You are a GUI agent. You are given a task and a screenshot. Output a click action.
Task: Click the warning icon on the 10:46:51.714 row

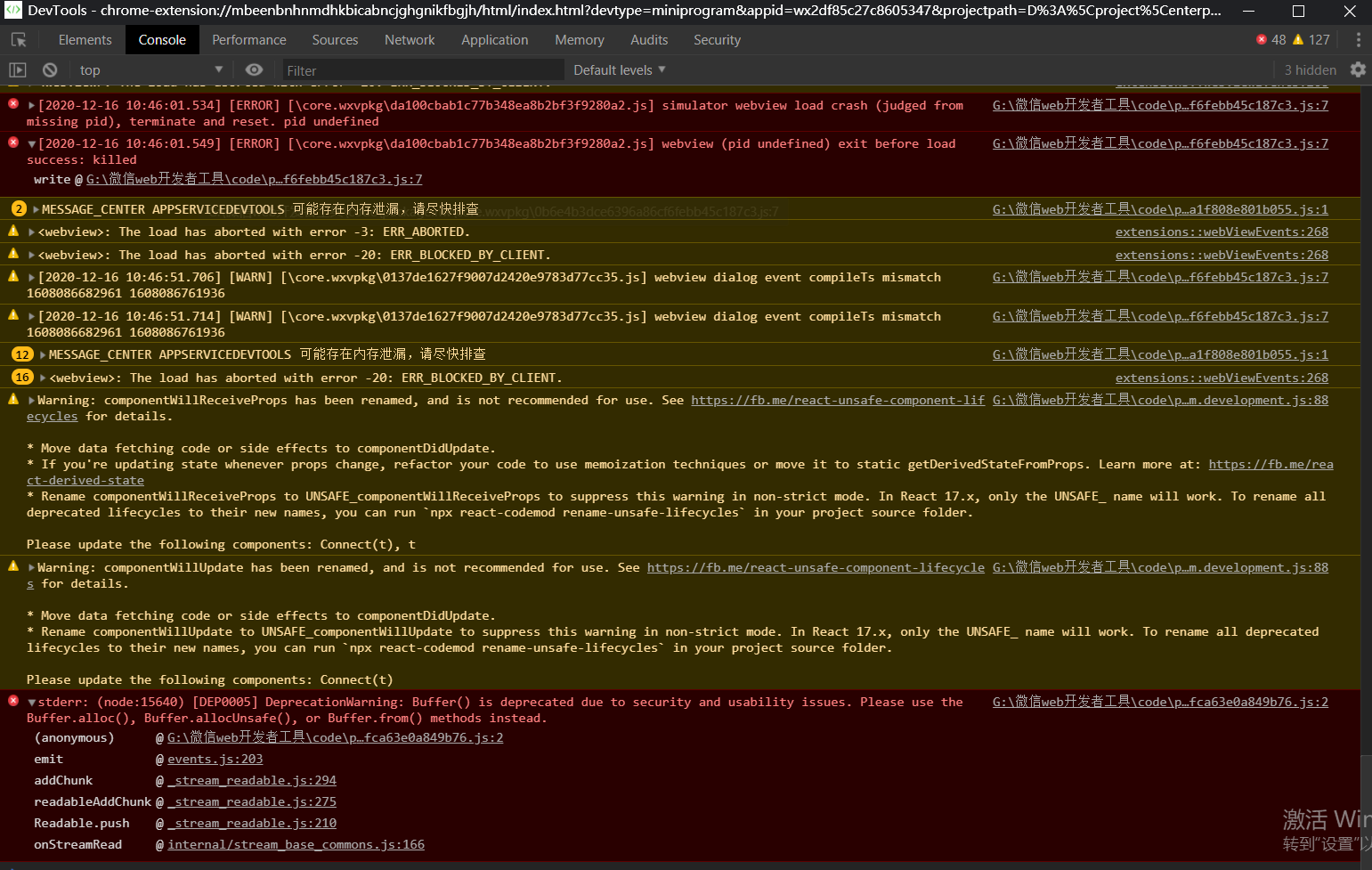click(x=13, y=315)
